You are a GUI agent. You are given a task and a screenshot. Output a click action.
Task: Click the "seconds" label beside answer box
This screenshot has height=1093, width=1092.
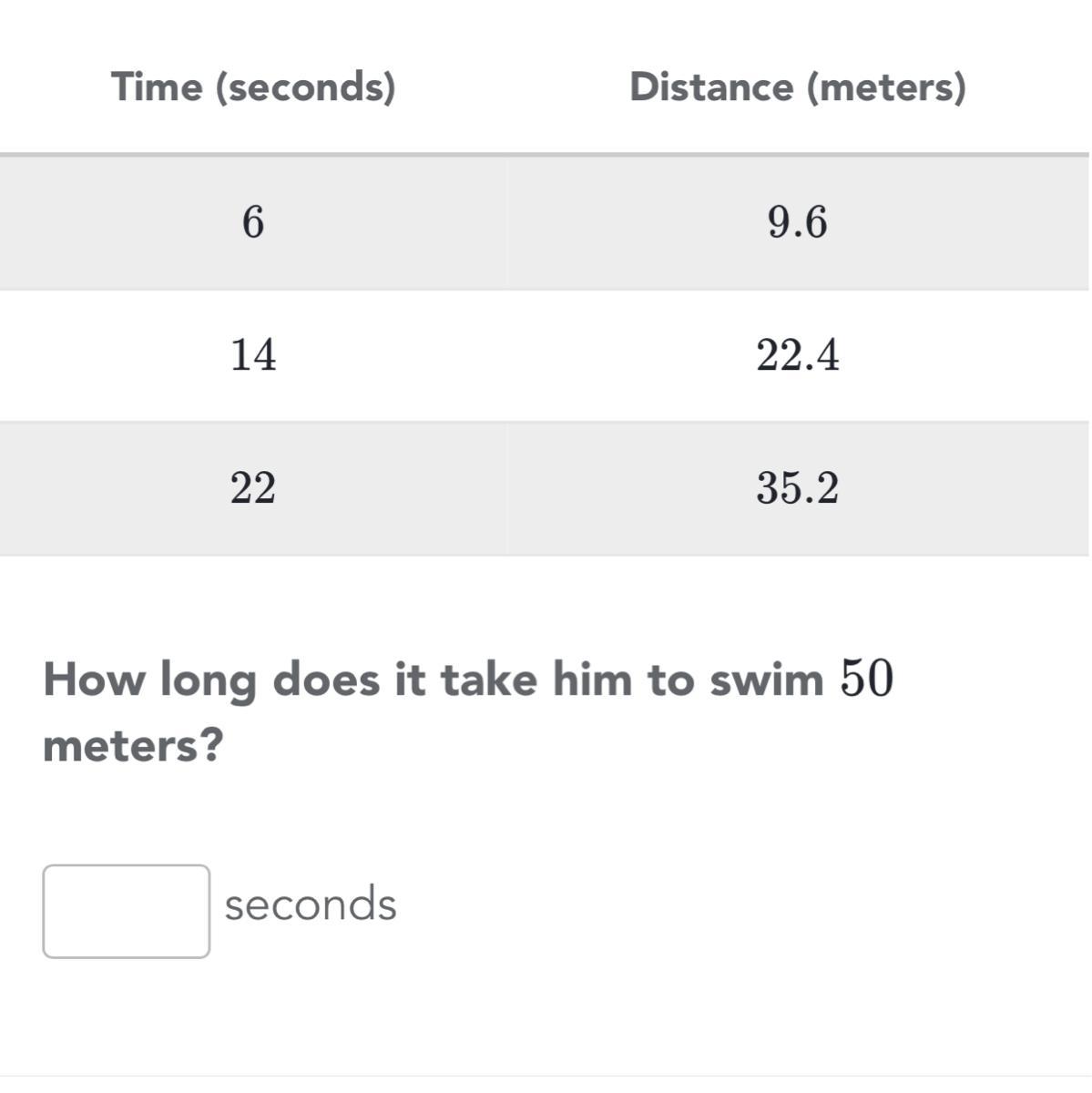(x=311, y=904)
